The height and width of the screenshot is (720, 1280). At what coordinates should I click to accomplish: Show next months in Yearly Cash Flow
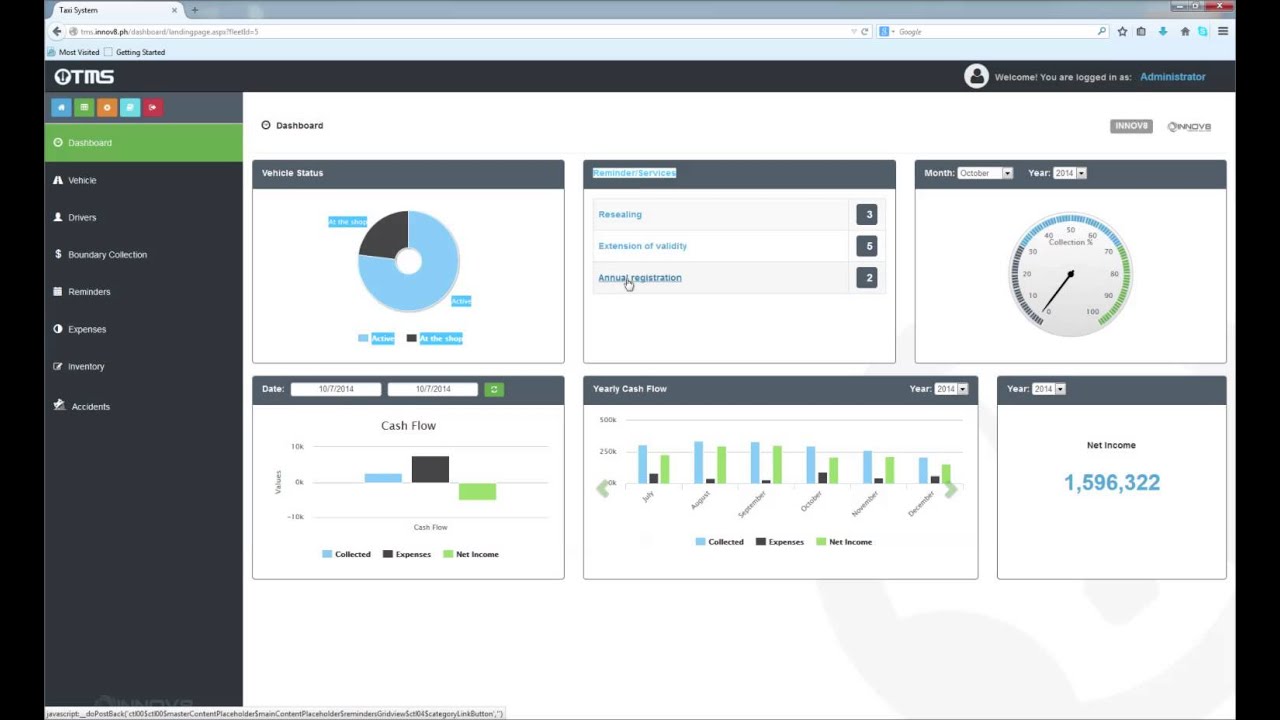click(951, 488)
